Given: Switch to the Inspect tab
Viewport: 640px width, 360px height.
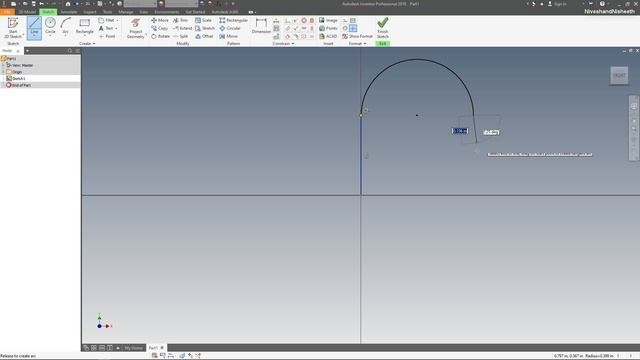Looking at the screenshot, I should [90, 12].
